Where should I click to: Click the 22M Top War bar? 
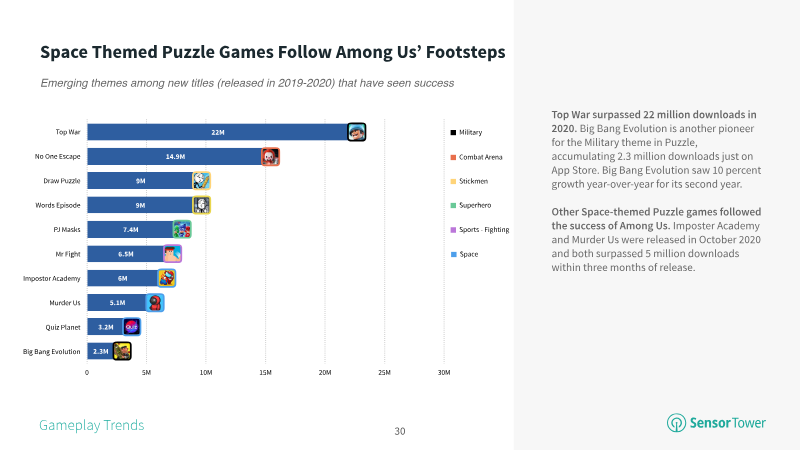218,132
